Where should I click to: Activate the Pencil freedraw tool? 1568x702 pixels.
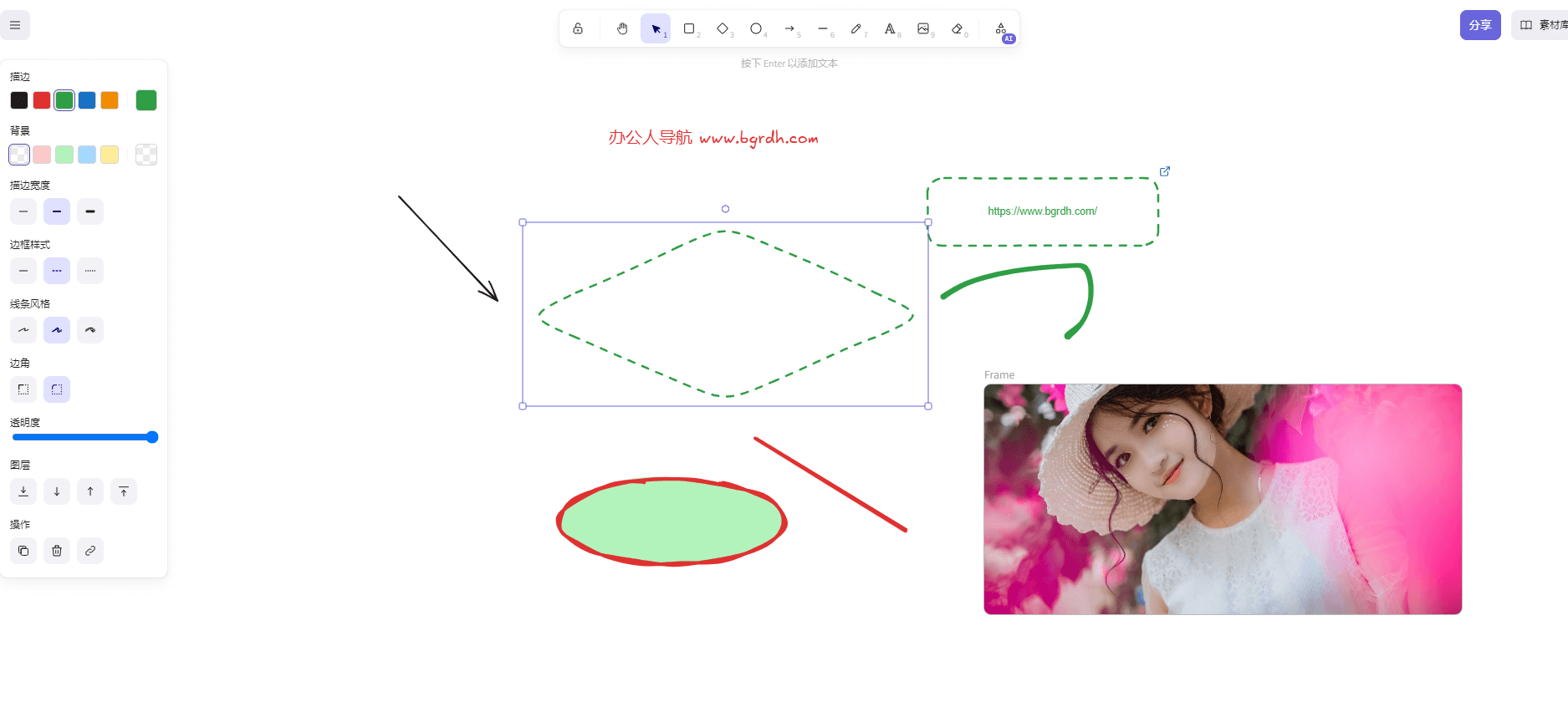pyautogui.click(x=856, y=28)
